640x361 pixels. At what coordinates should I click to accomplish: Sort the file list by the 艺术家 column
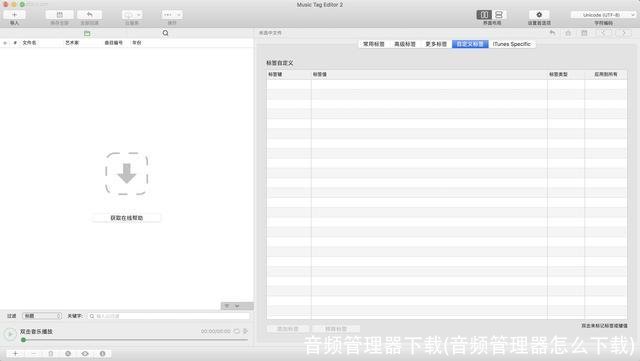click(72, 42)
